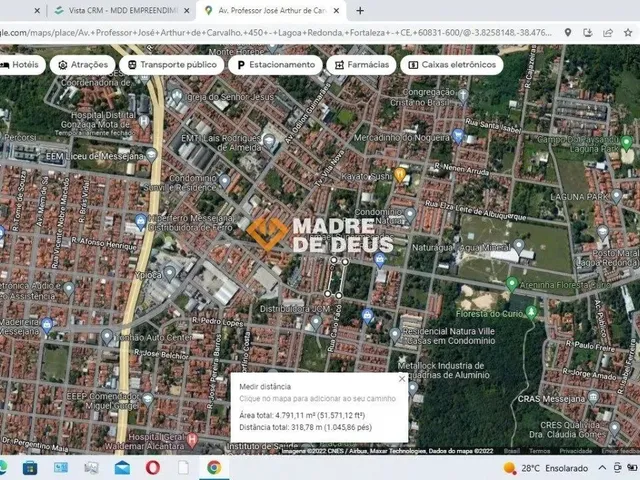The width and height of the screenshot is (640, 480).
Task: Click the Área total measurement text
Action: pos(302,416)
